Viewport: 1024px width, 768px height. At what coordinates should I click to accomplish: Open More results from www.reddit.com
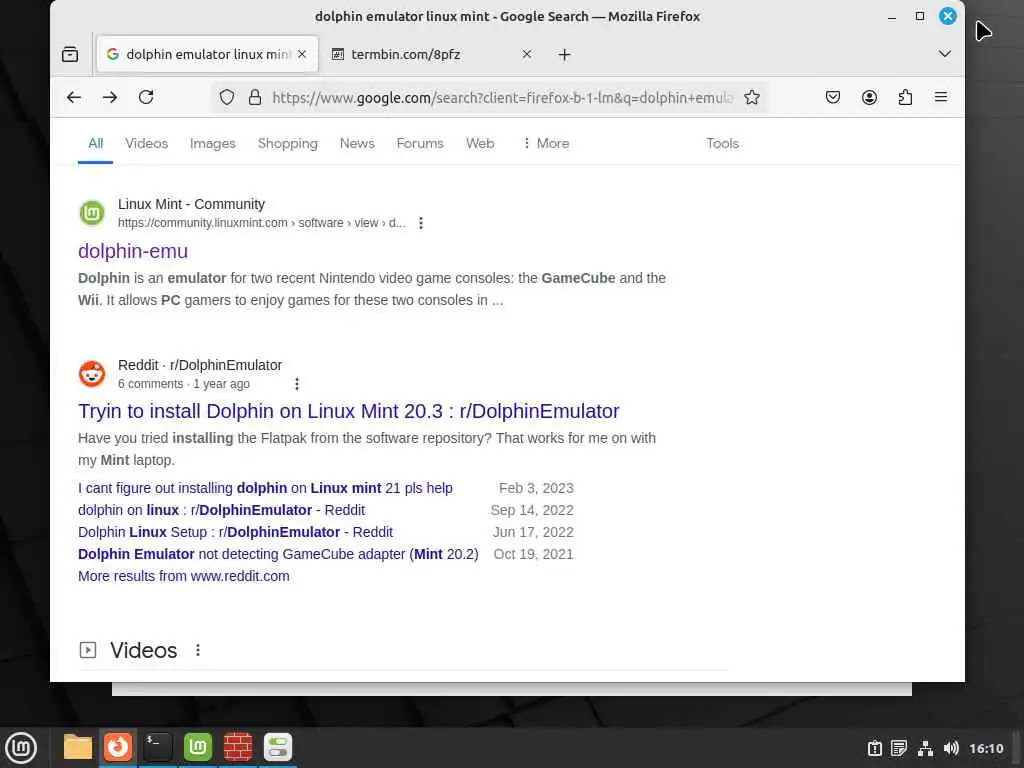point(184,576)
